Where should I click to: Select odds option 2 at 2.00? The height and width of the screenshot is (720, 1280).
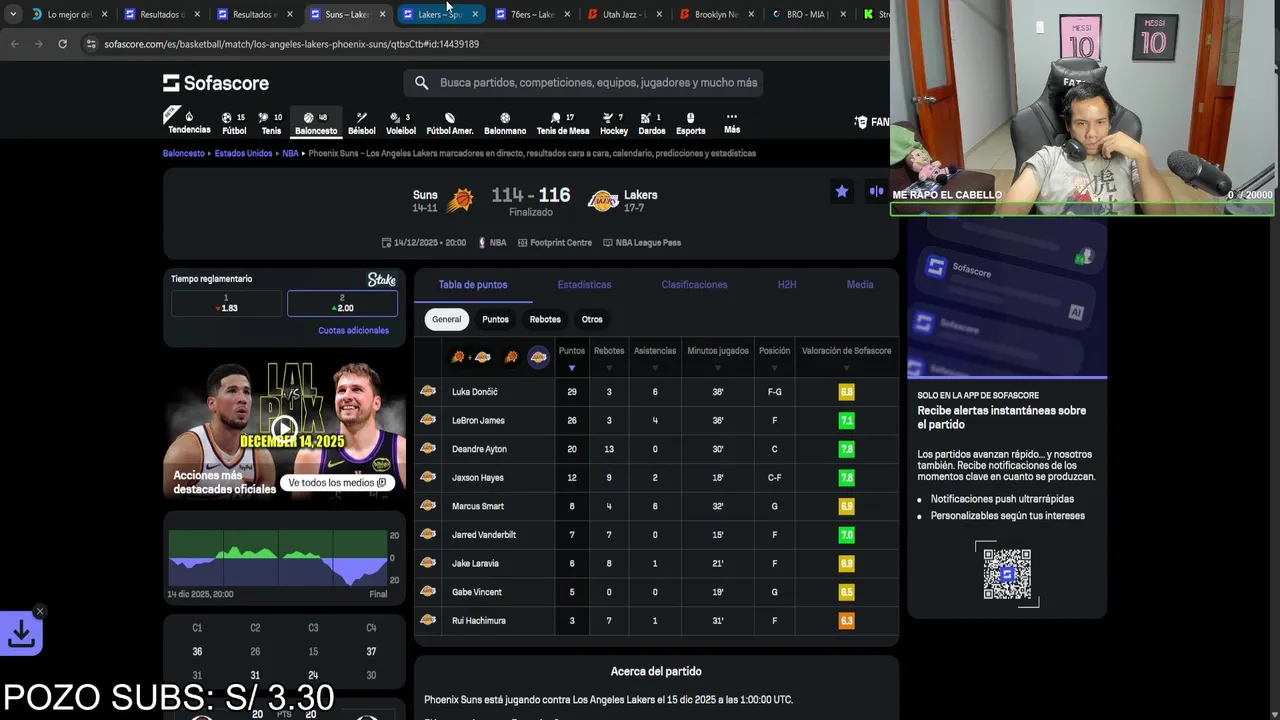[x=342, y=303]
